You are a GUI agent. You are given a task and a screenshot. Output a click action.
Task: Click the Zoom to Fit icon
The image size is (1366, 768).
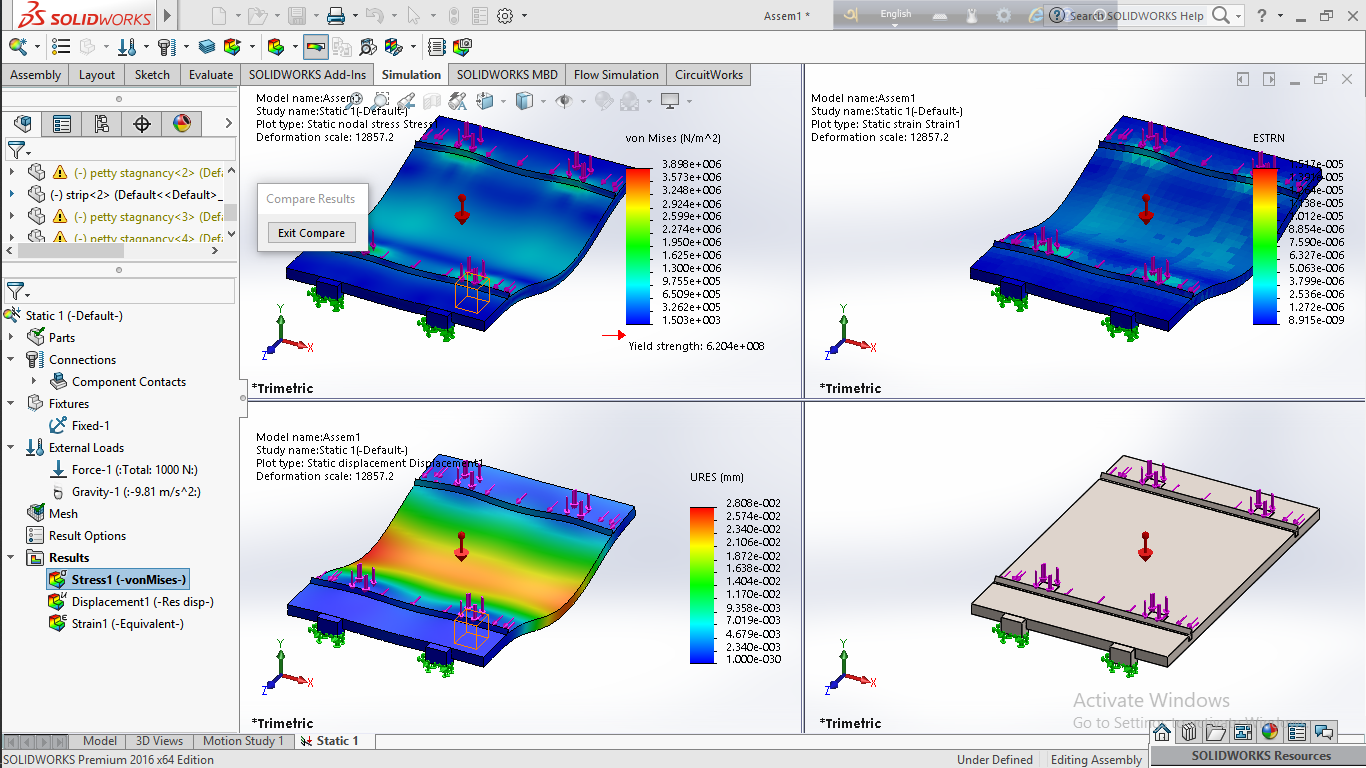coord(354,100)
